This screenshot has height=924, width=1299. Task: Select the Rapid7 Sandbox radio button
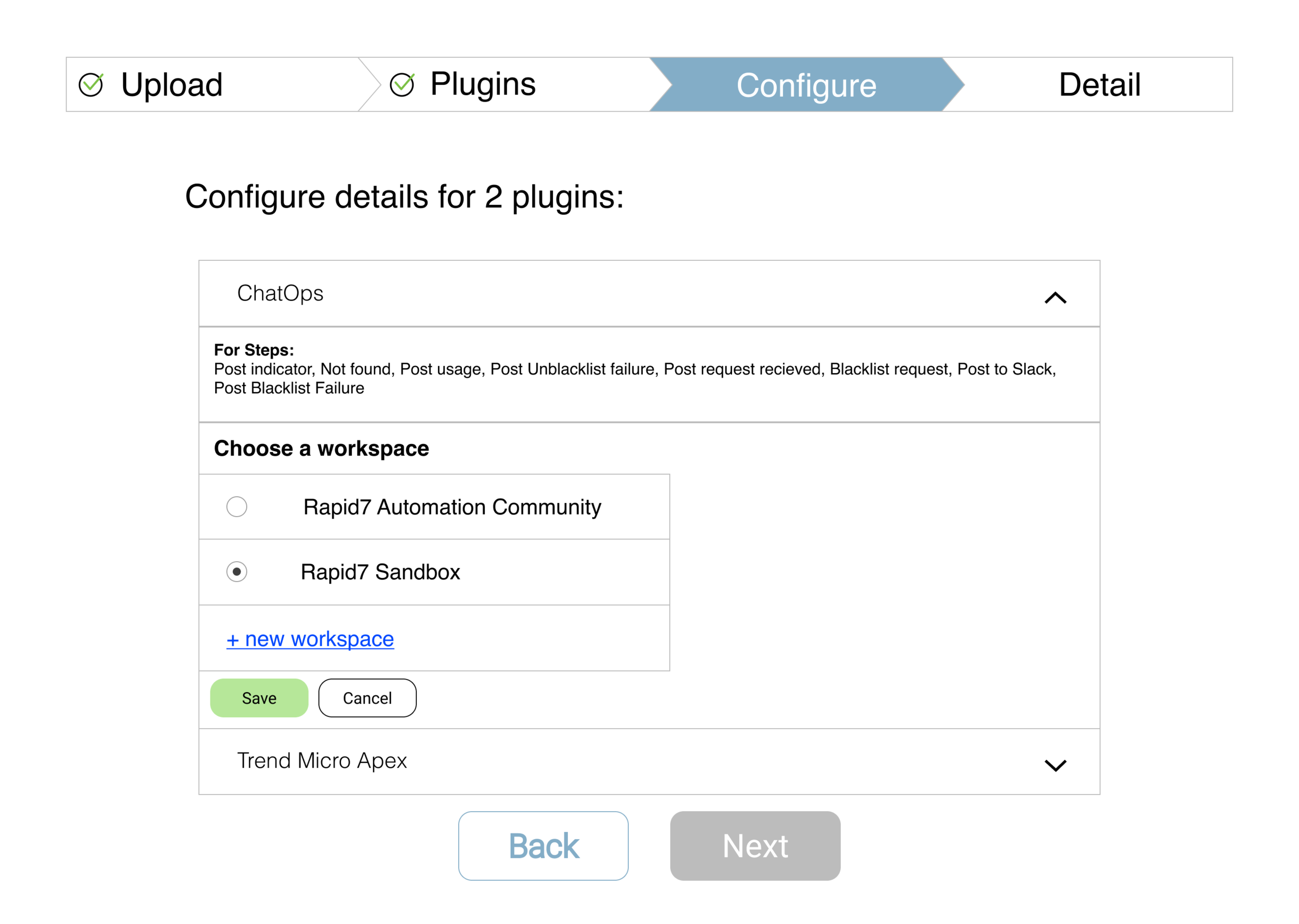coord(236,571)
